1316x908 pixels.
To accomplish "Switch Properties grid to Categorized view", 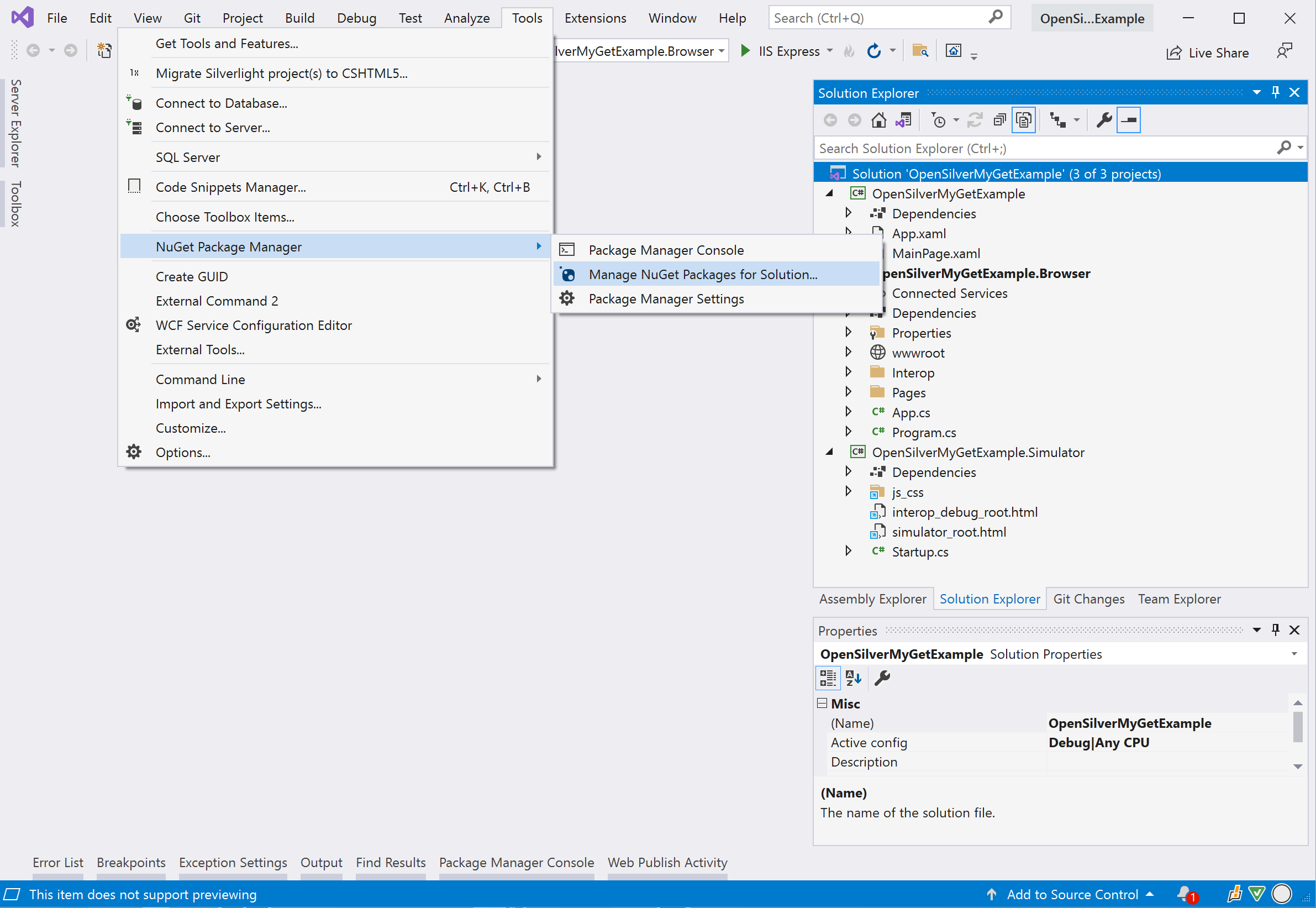I will click(828, 678).
